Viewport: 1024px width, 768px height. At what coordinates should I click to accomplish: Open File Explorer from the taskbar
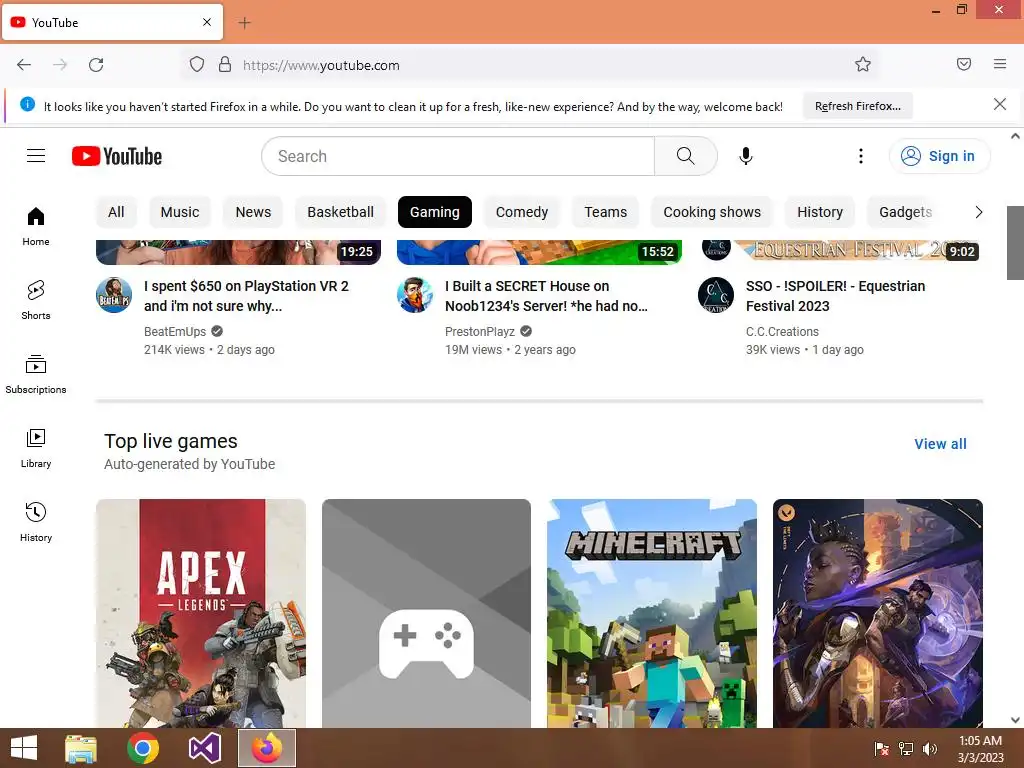click(81, 748)
